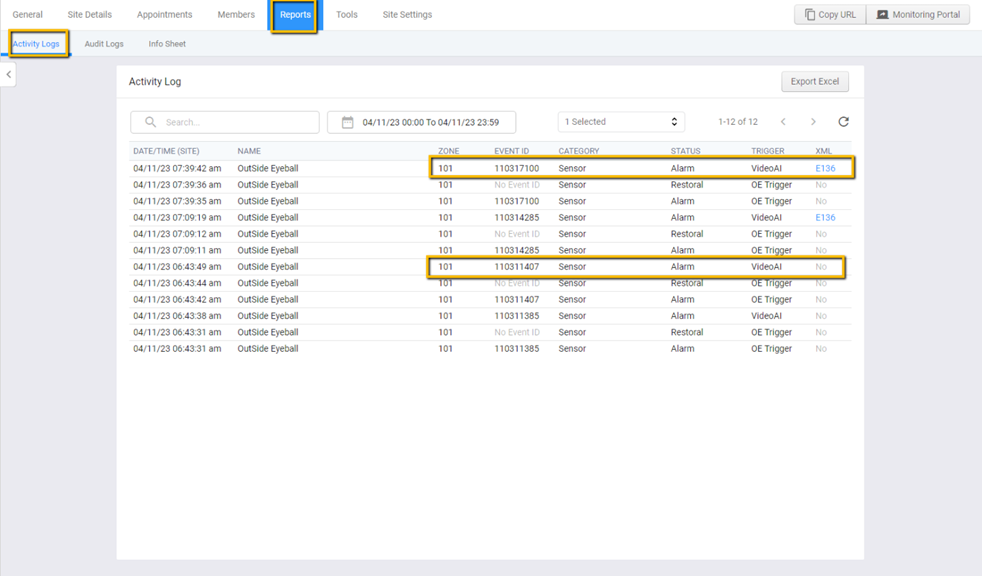The height and width of the screenshot is (576, 982).
Task: Click the date range field 04/11/23
Action: pos(421,122)
